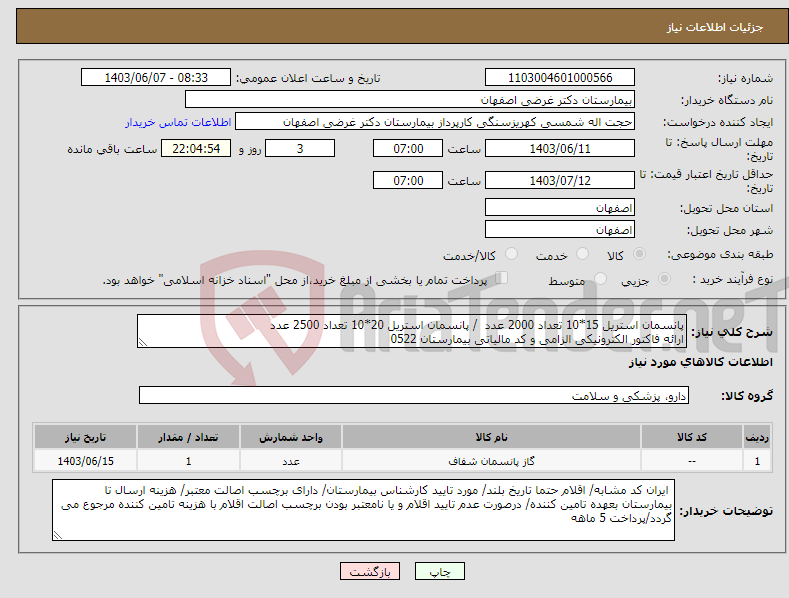Click the تاریخ نیاز column header
Image resolution: width=789 pixels, height=598 pixels.
(x=86, y=437)
